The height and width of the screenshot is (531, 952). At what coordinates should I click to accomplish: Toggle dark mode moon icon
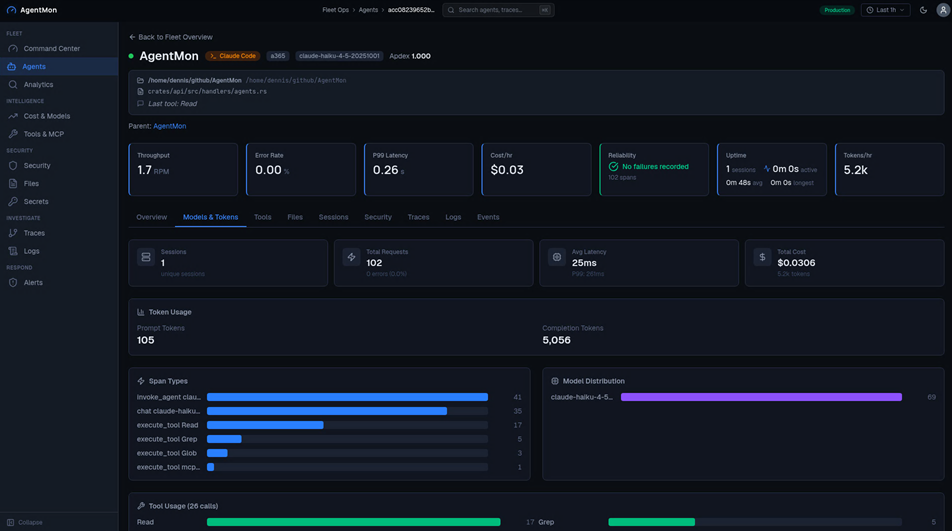click(923, 10)
